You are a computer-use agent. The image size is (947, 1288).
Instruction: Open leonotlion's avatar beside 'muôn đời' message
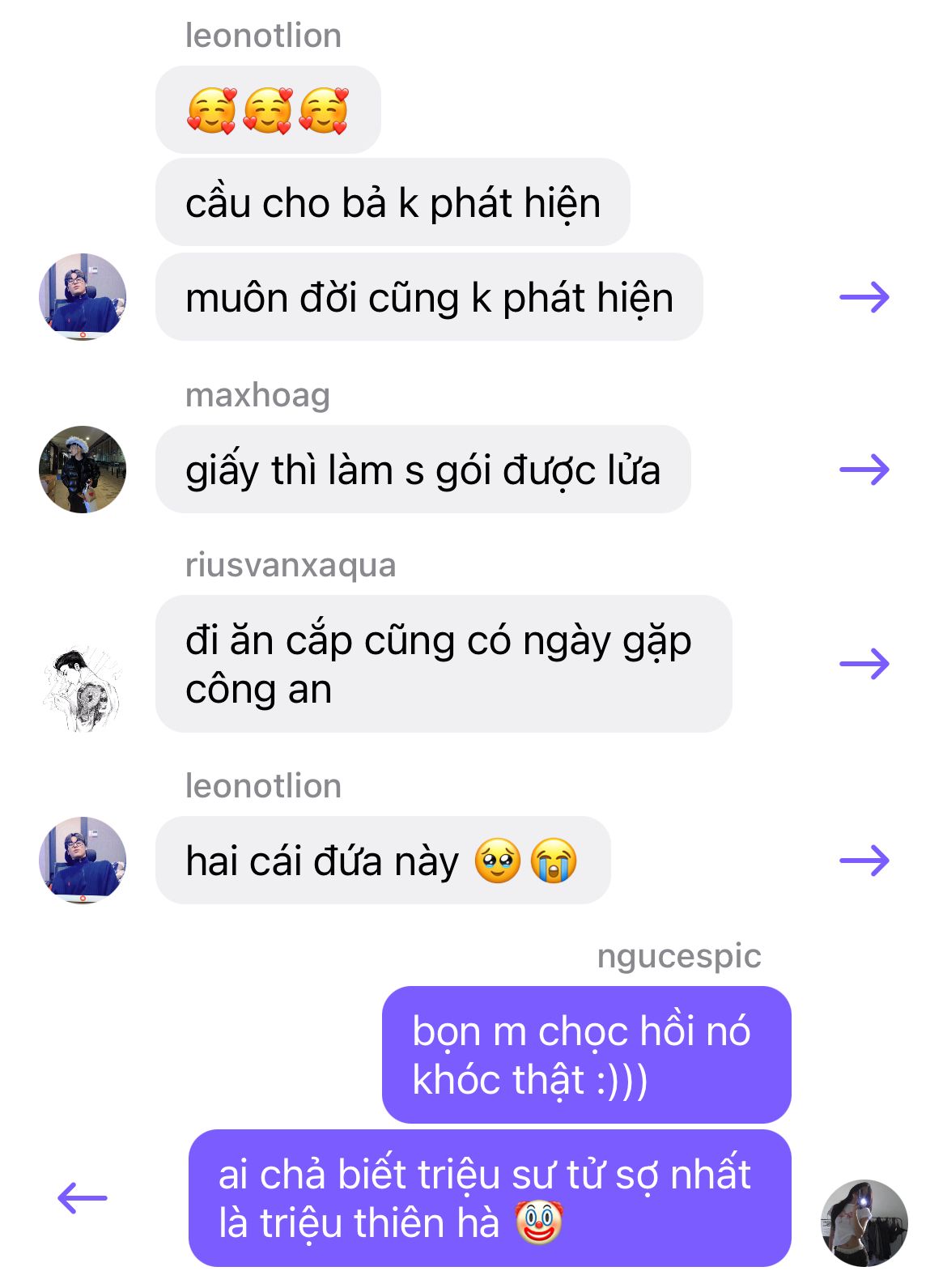tap(83, 296)
